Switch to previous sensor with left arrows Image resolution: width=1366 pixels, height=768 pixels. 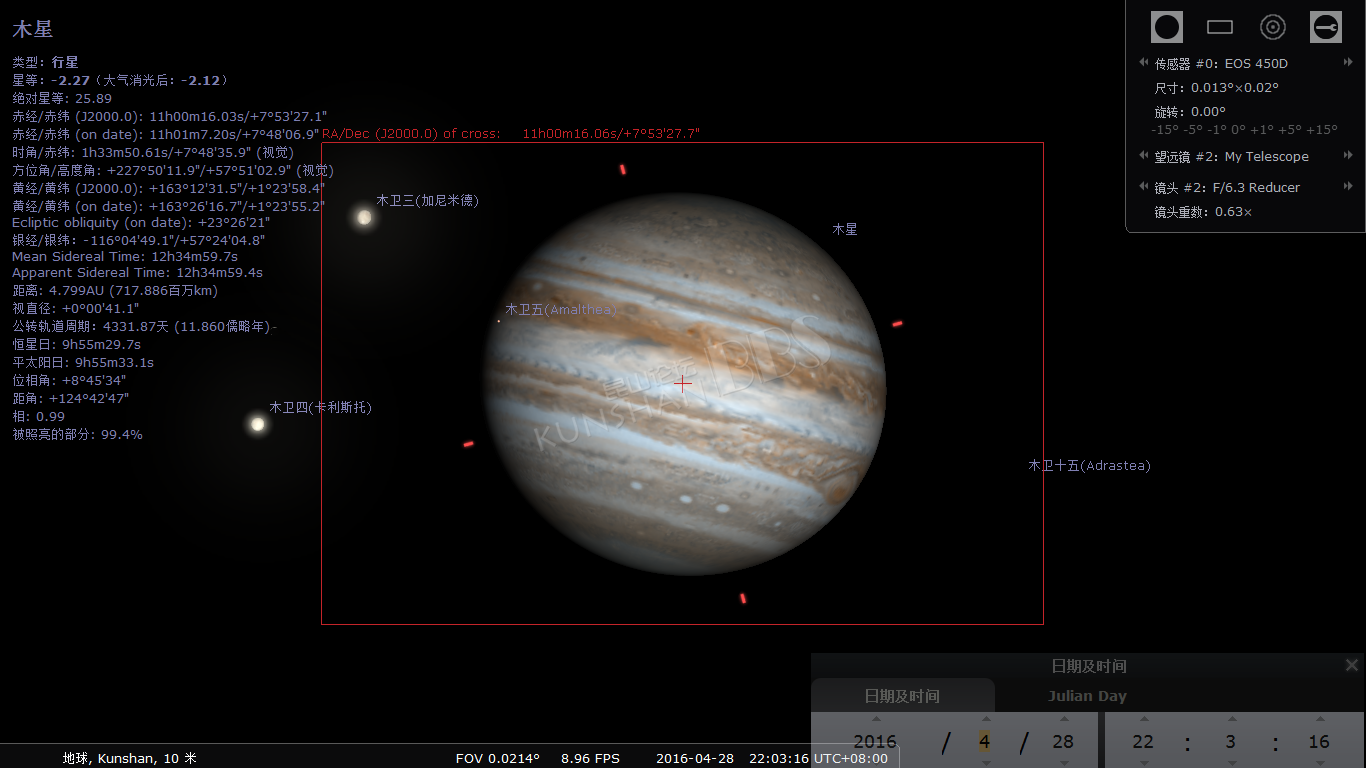(1144, 63)
